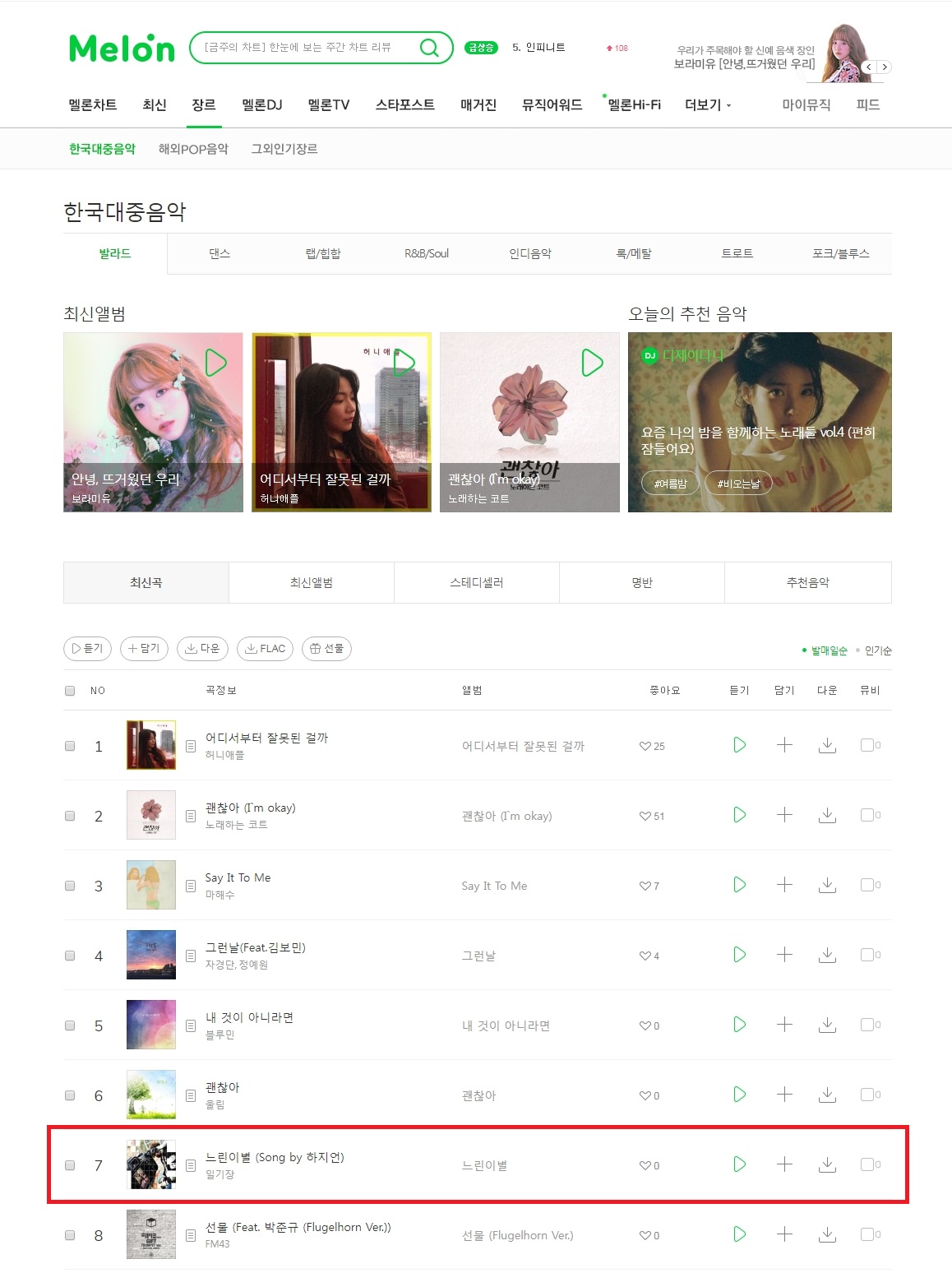Expand the 더보기 menu

708,104
